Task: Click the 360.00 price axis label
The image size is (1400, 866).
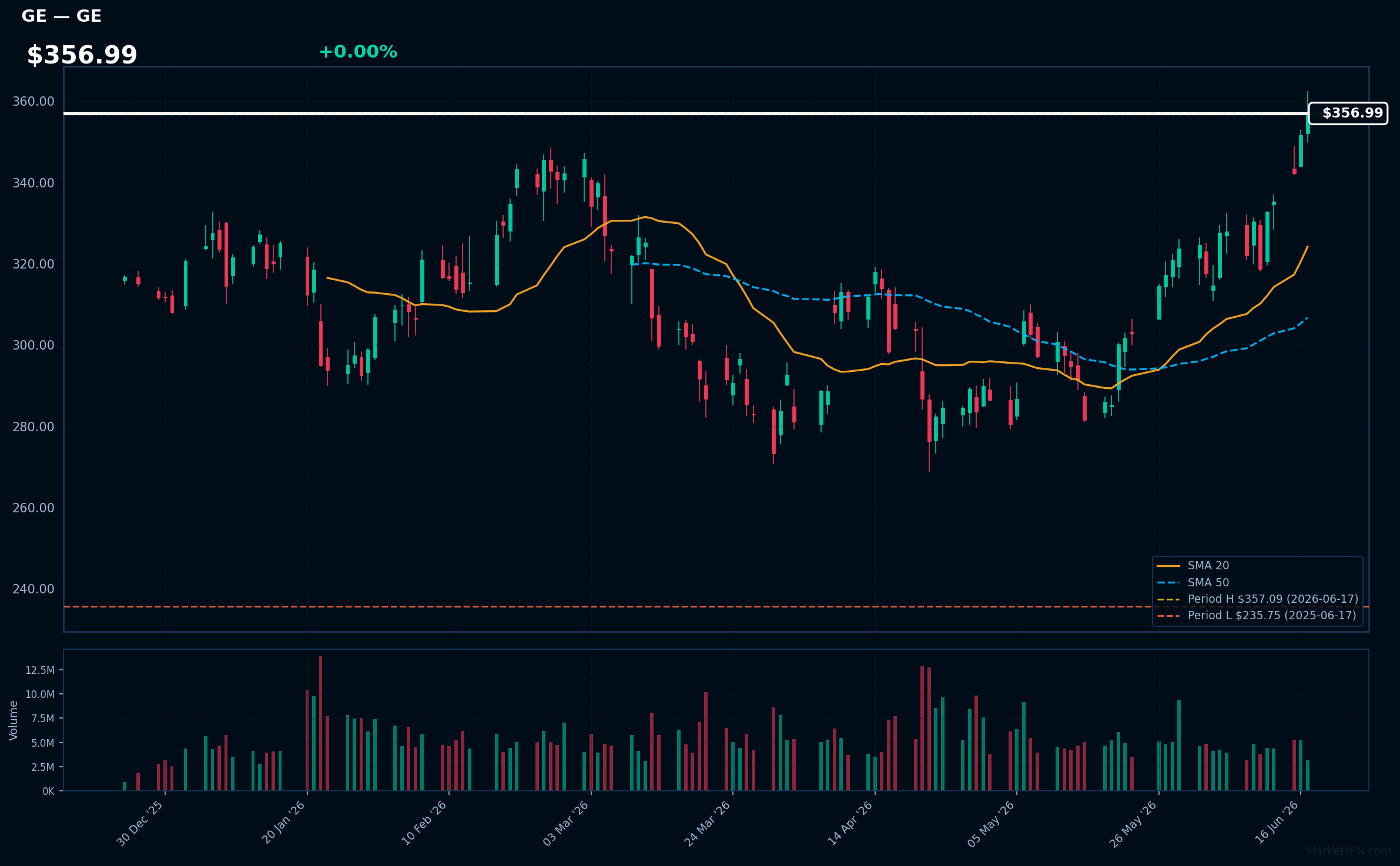Action: 34,102
